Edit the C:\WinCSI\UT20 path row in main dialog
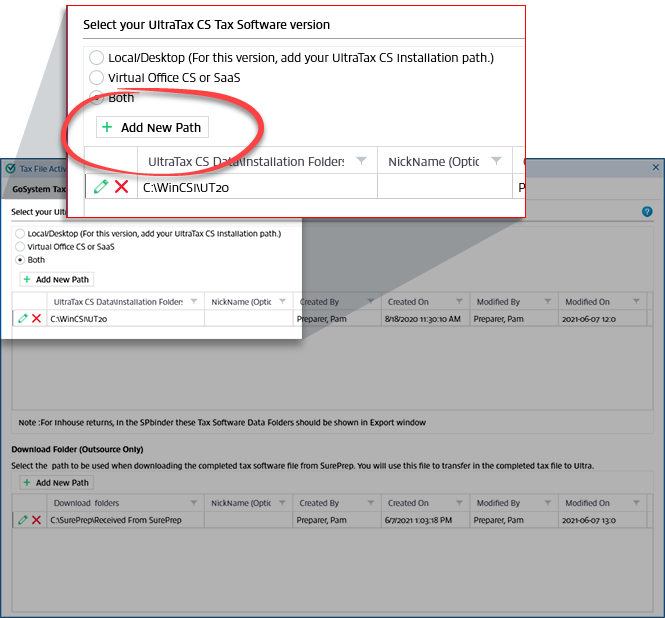The image size is (665, 618). [23, 318]
